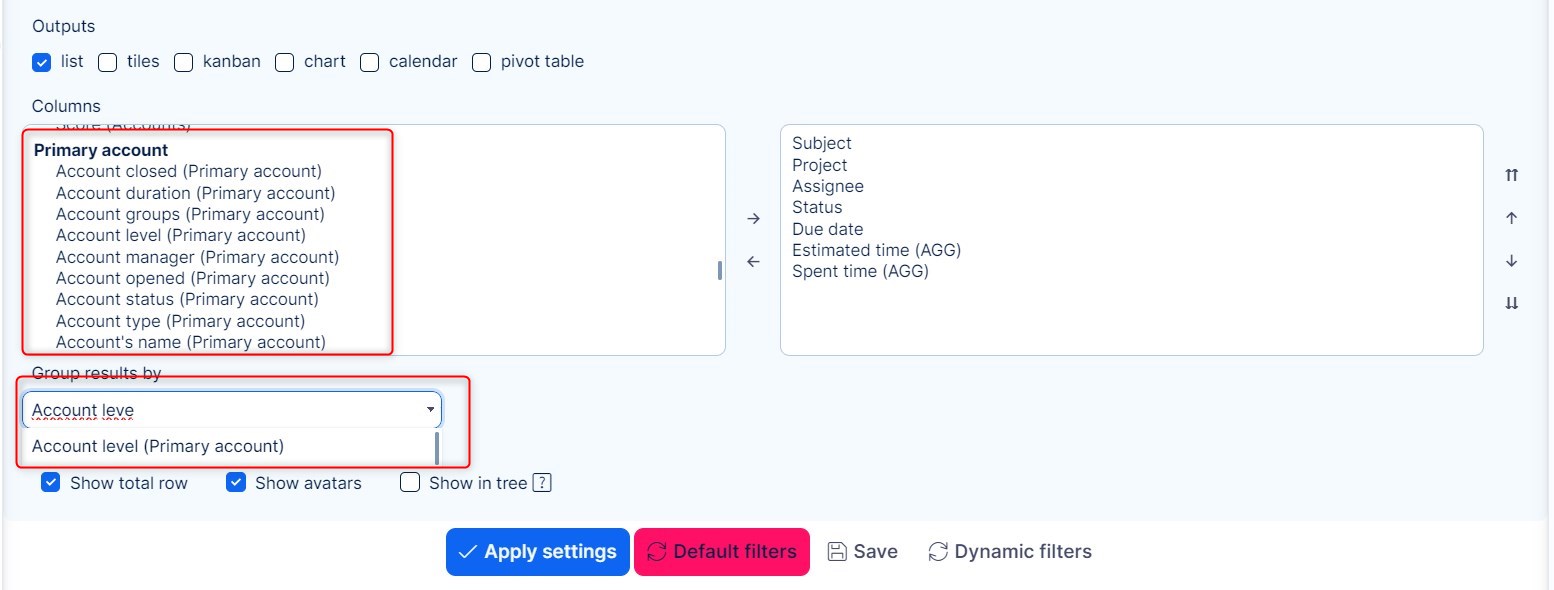Viewport: 1554px width, 590px height.
Task: Choose Account level (Primary account) suggestion
Action: [x=158, y=447]
